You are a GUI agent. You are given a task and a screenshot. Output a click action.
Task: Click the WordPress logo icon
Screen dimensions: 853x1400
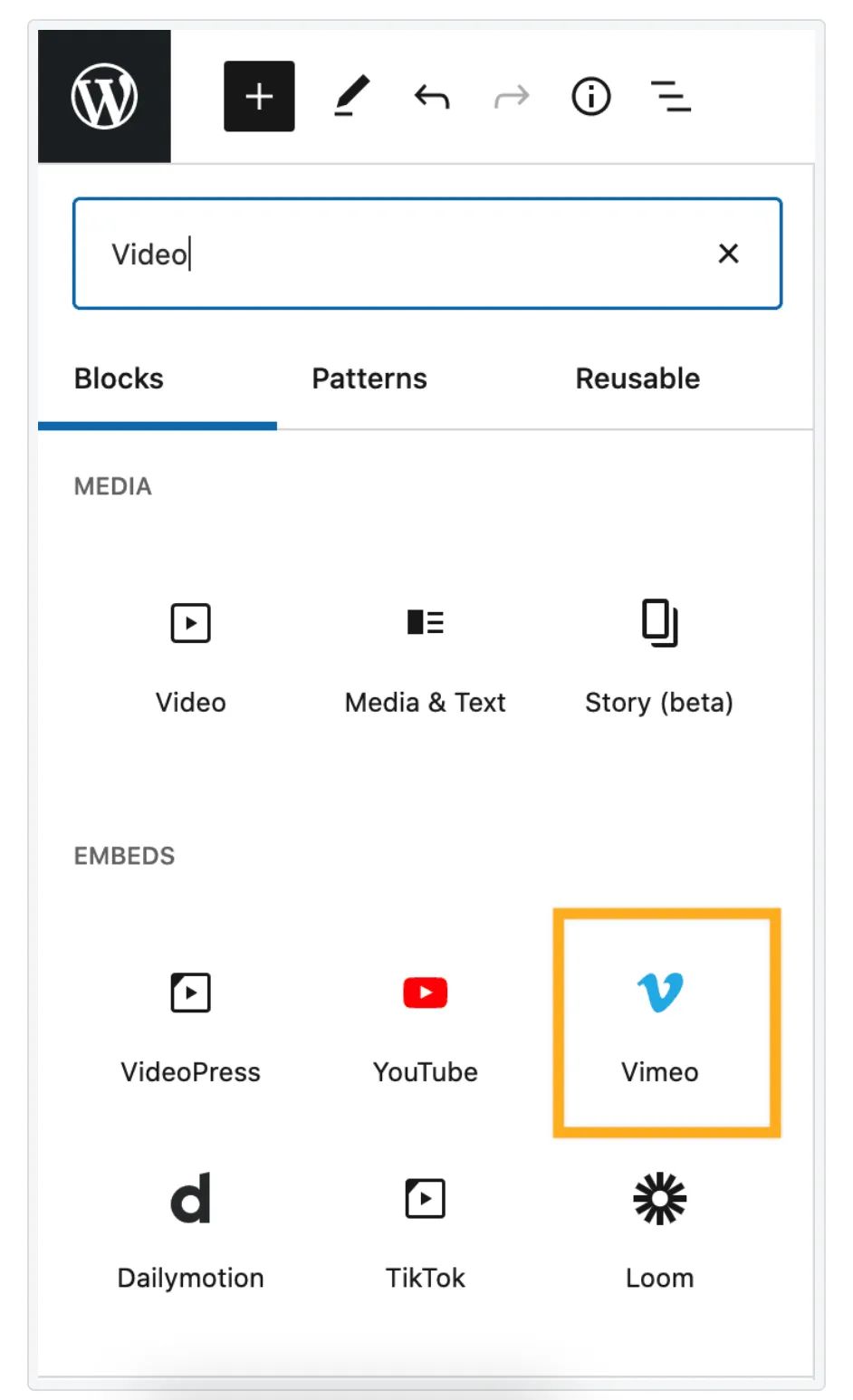tap(104, 96)
